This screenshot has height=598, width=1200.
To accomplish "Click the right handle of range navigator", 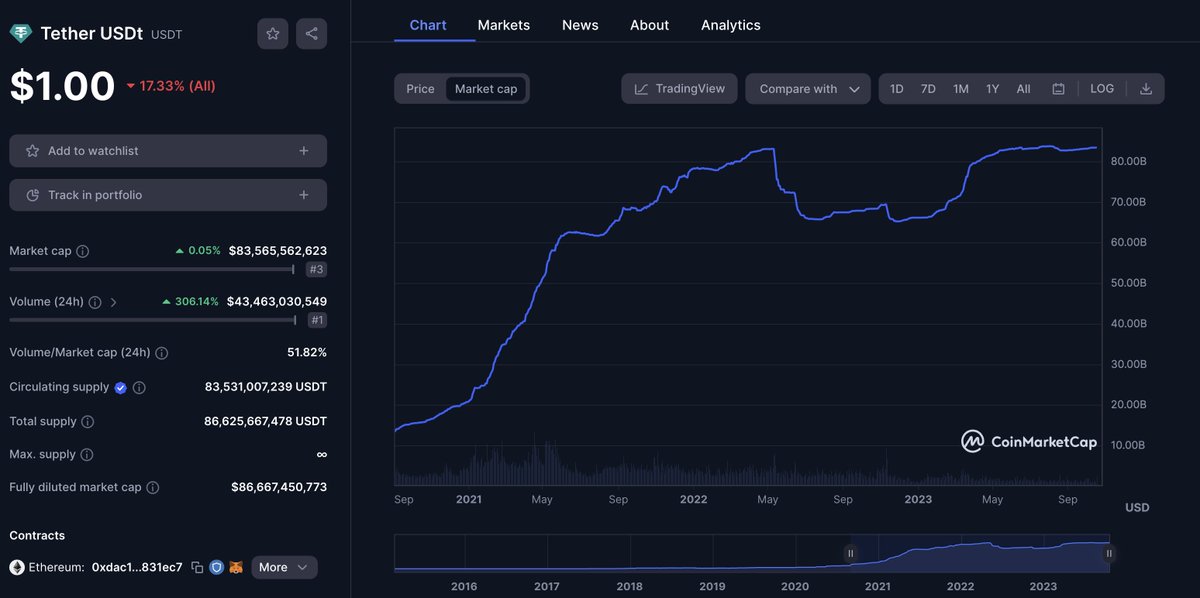I will 1109,553.
